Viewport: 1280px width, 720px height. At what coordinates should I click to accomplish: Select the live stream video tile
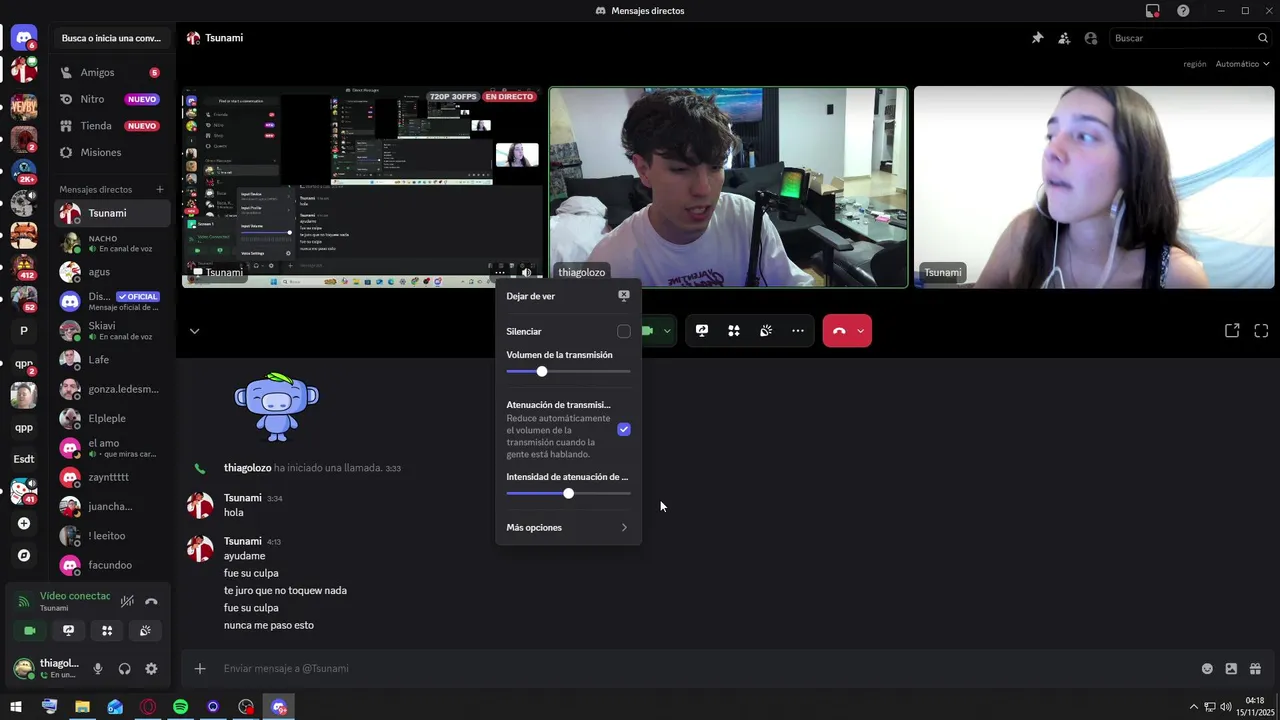pyautogui.click(x=362, y=187)
